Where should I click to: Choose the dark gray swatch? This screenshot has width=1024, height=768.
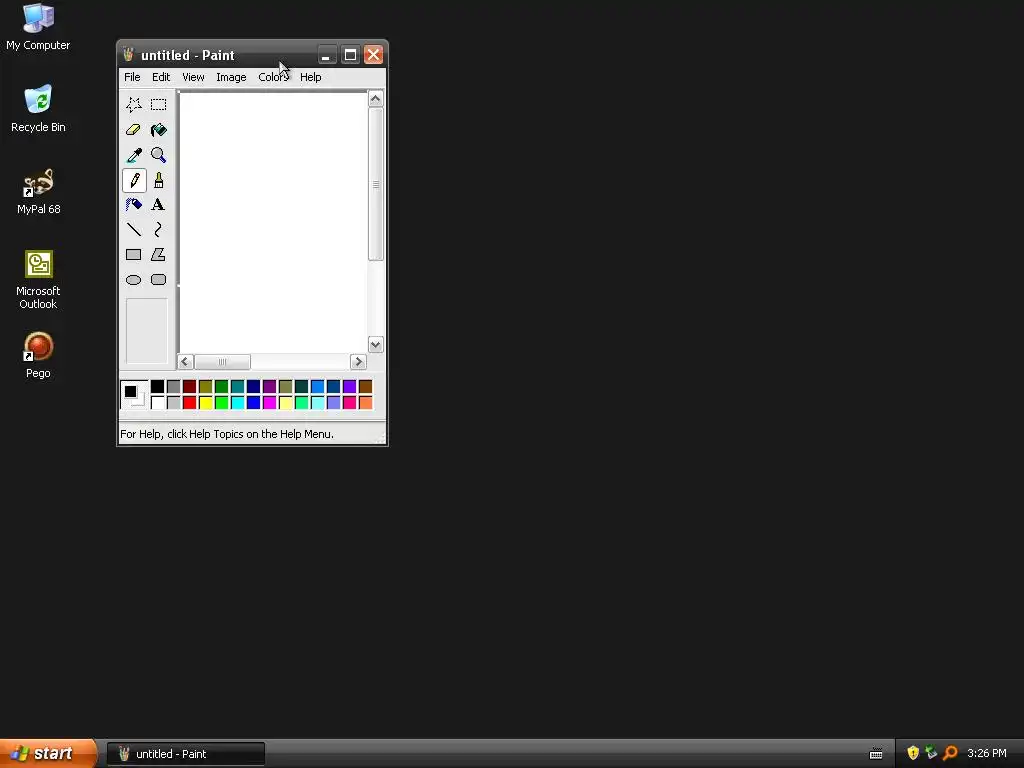[174, 387]
